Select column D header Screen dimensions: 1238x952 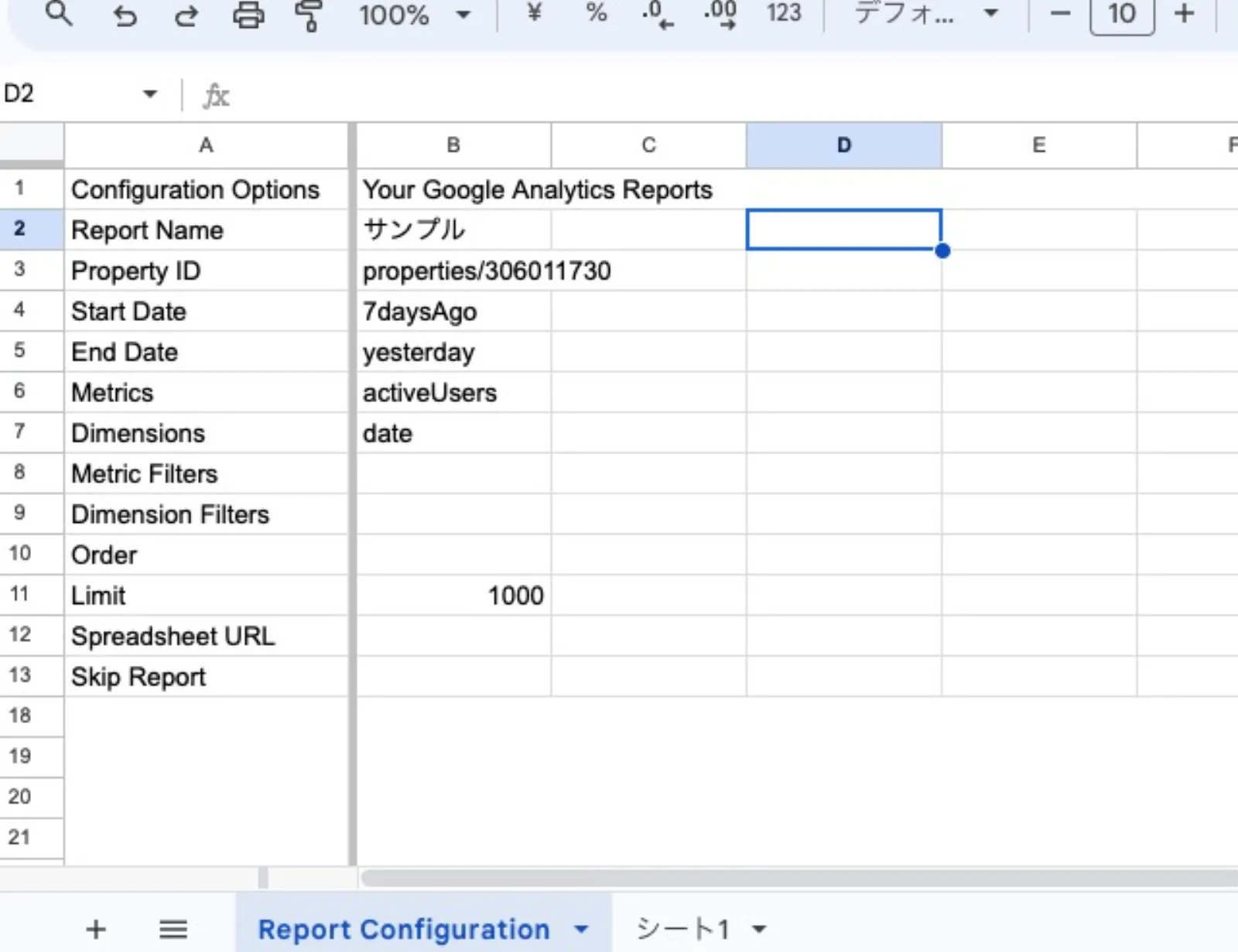844,145
